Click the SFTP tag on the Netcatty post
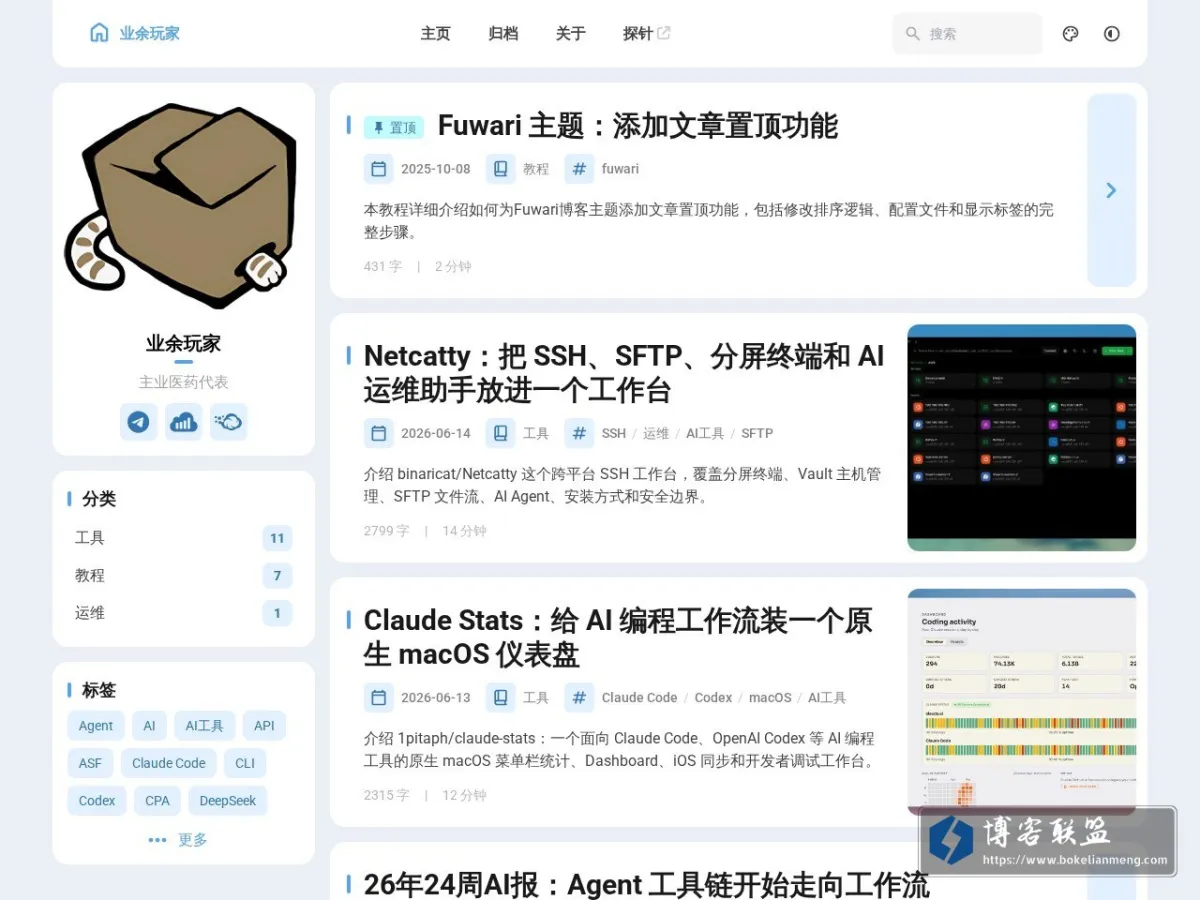1200x900 pixels. click(x=757, y=433)
